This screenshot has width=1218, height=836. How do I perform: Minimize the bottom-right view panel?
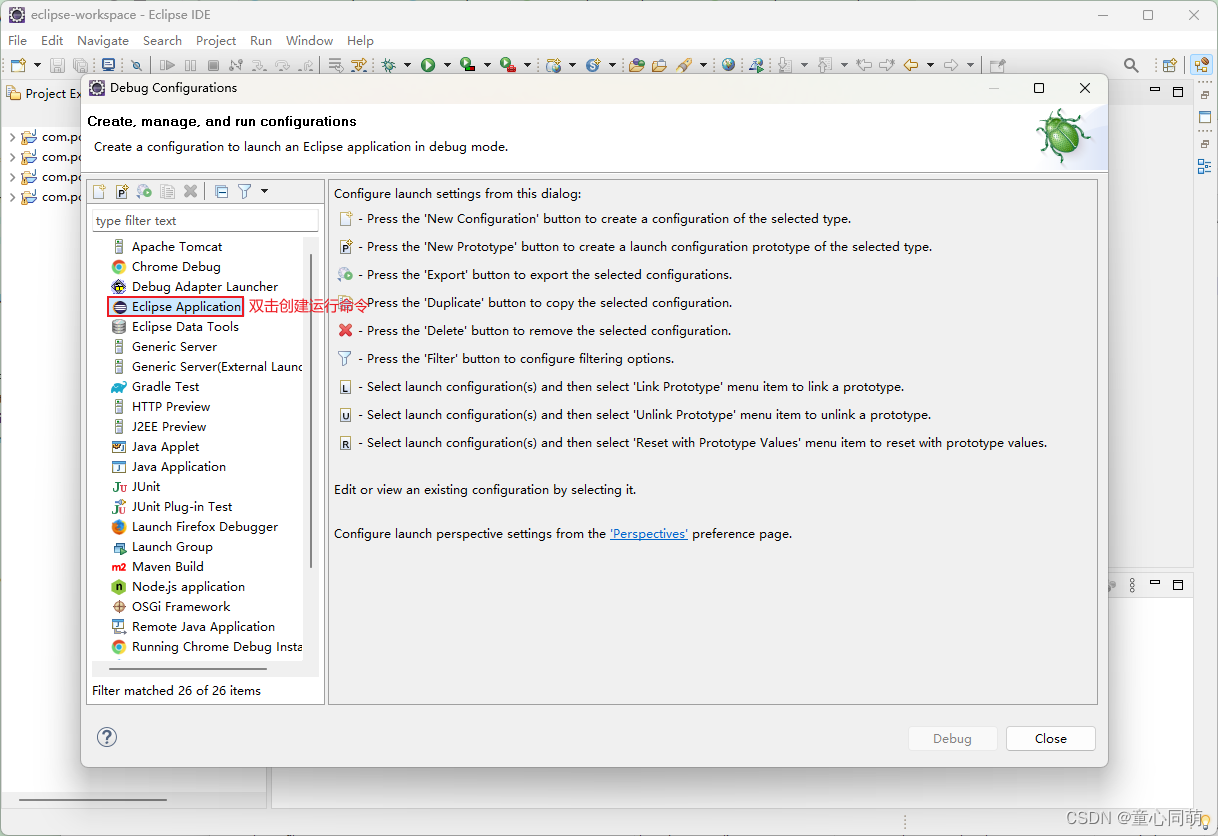click(x=1155, y=584)
